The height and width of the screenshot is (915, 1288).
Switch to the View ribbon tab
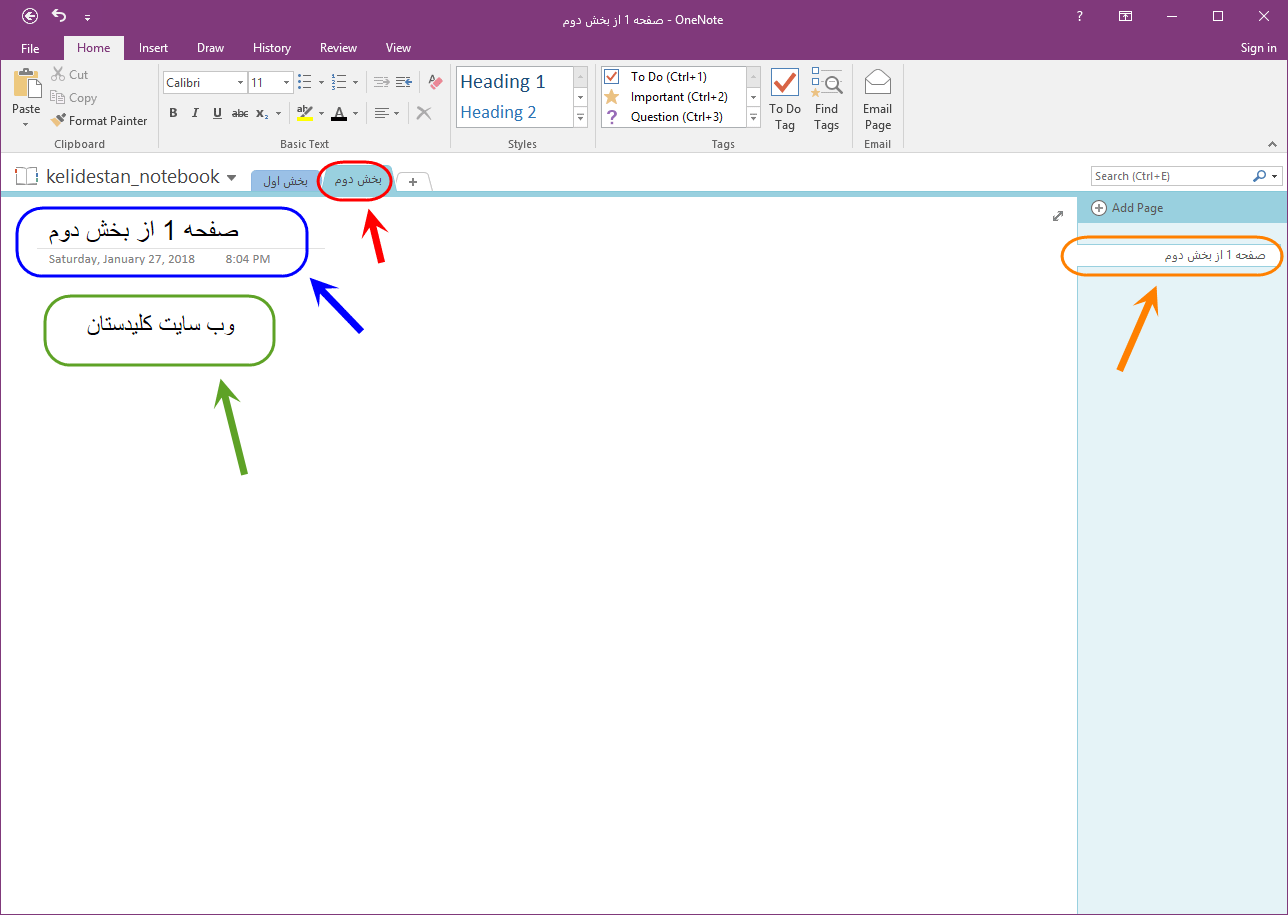pyautogui.click(x=398, y=48)
